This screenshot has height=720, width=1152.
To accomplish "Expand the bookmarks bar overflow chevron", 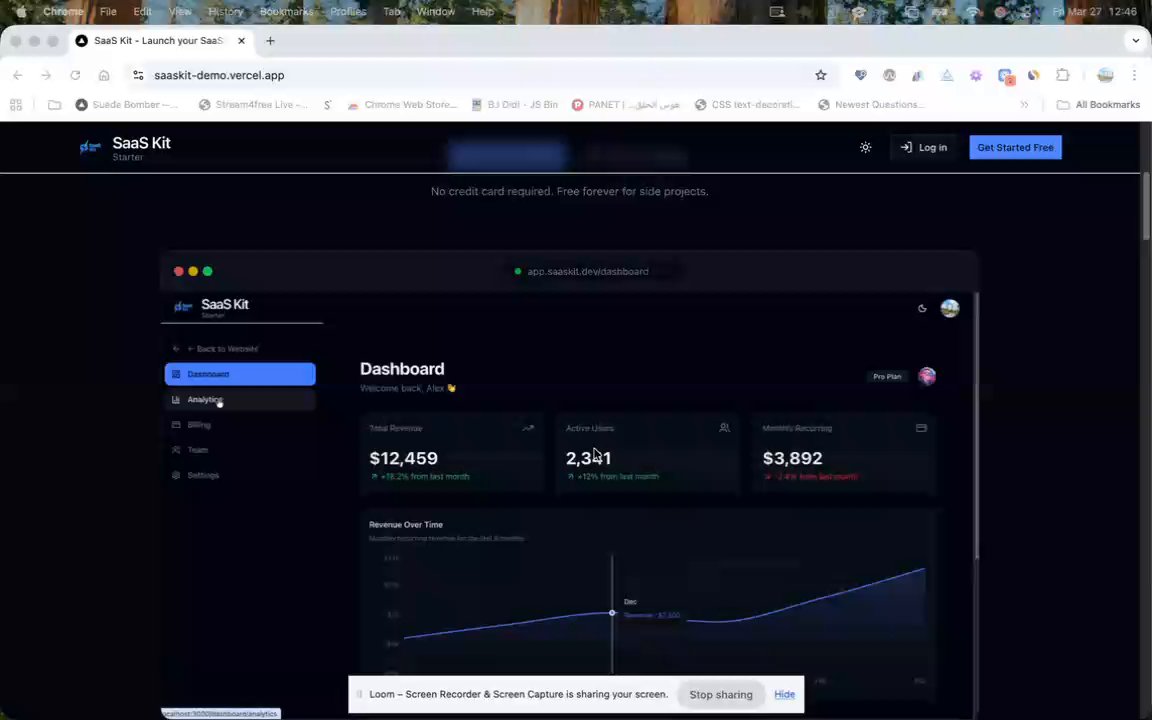I will (1024, 105).
